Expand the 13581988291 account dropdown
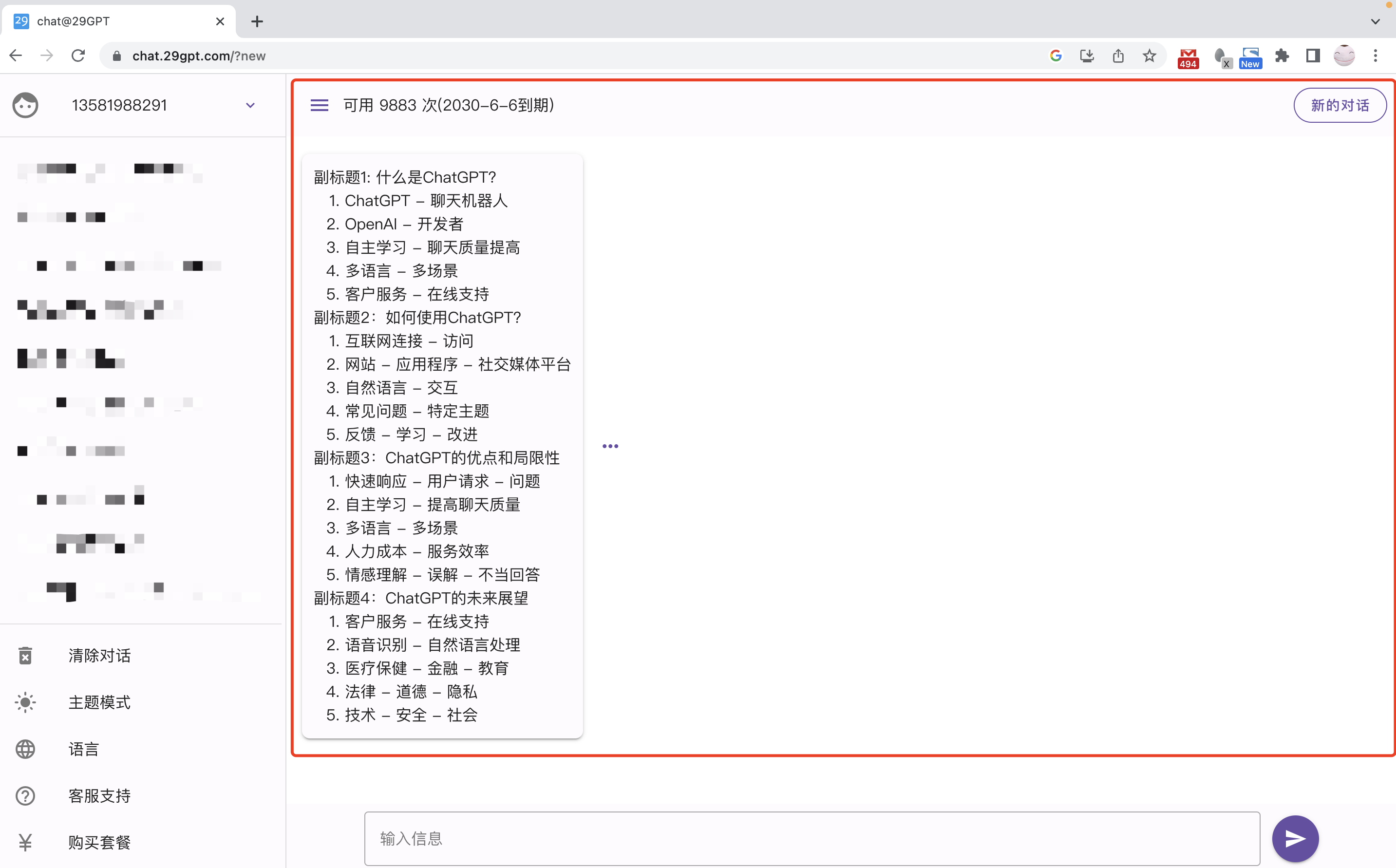This screenshot has width=1396, height=868. (250, 105)
